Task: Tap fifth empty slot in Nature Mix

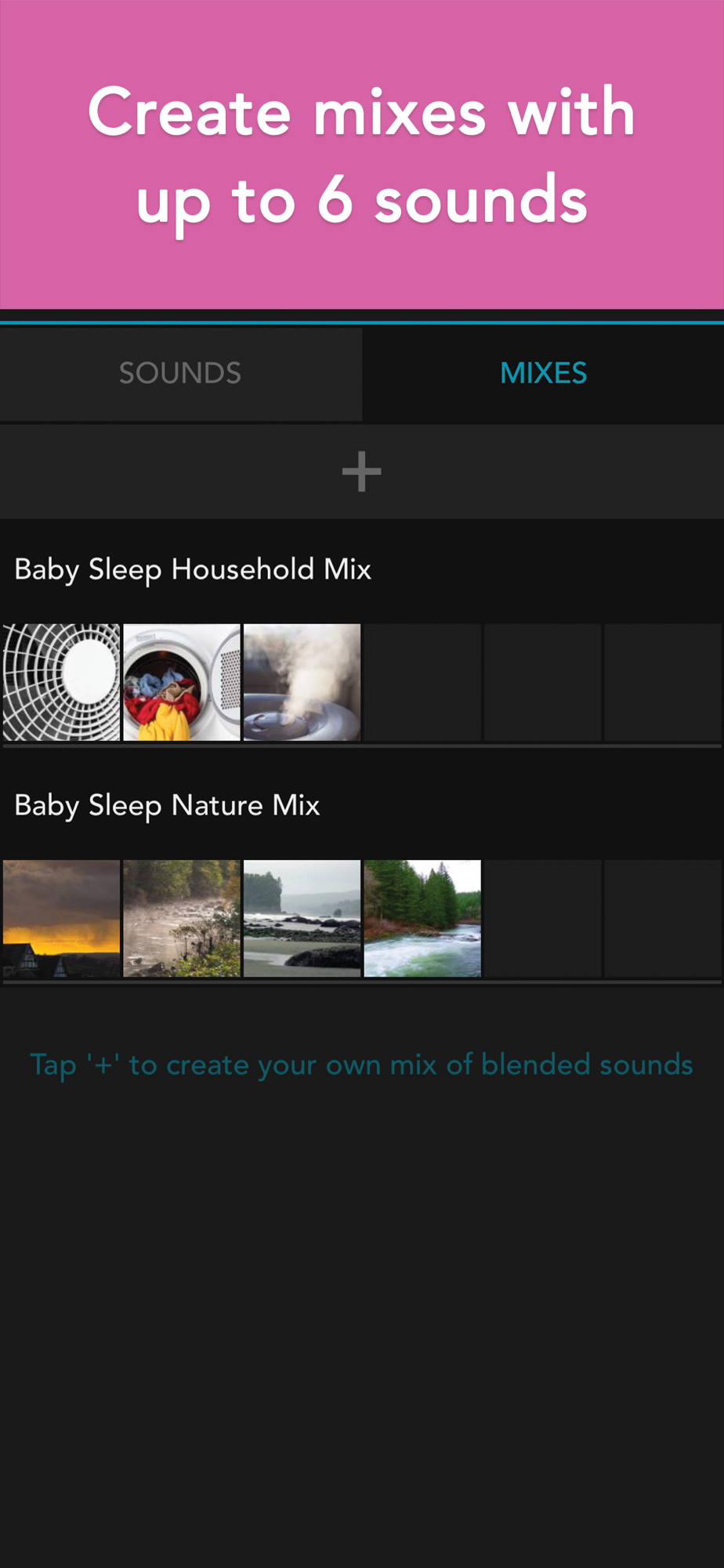Action: (543, 918)
